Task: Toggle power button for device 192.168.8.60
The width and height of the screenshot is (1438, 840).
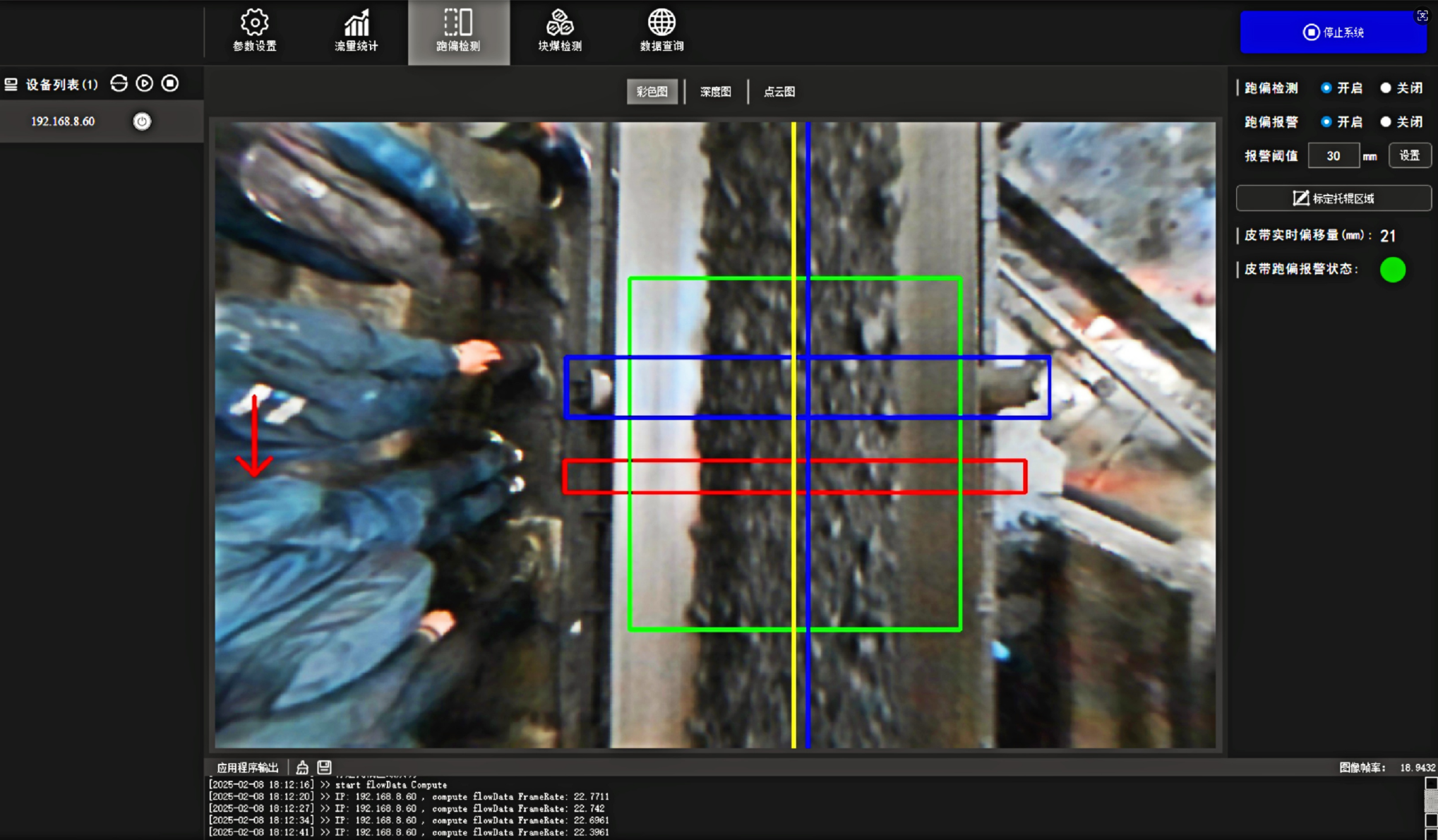Action: (x=142, y=121)
